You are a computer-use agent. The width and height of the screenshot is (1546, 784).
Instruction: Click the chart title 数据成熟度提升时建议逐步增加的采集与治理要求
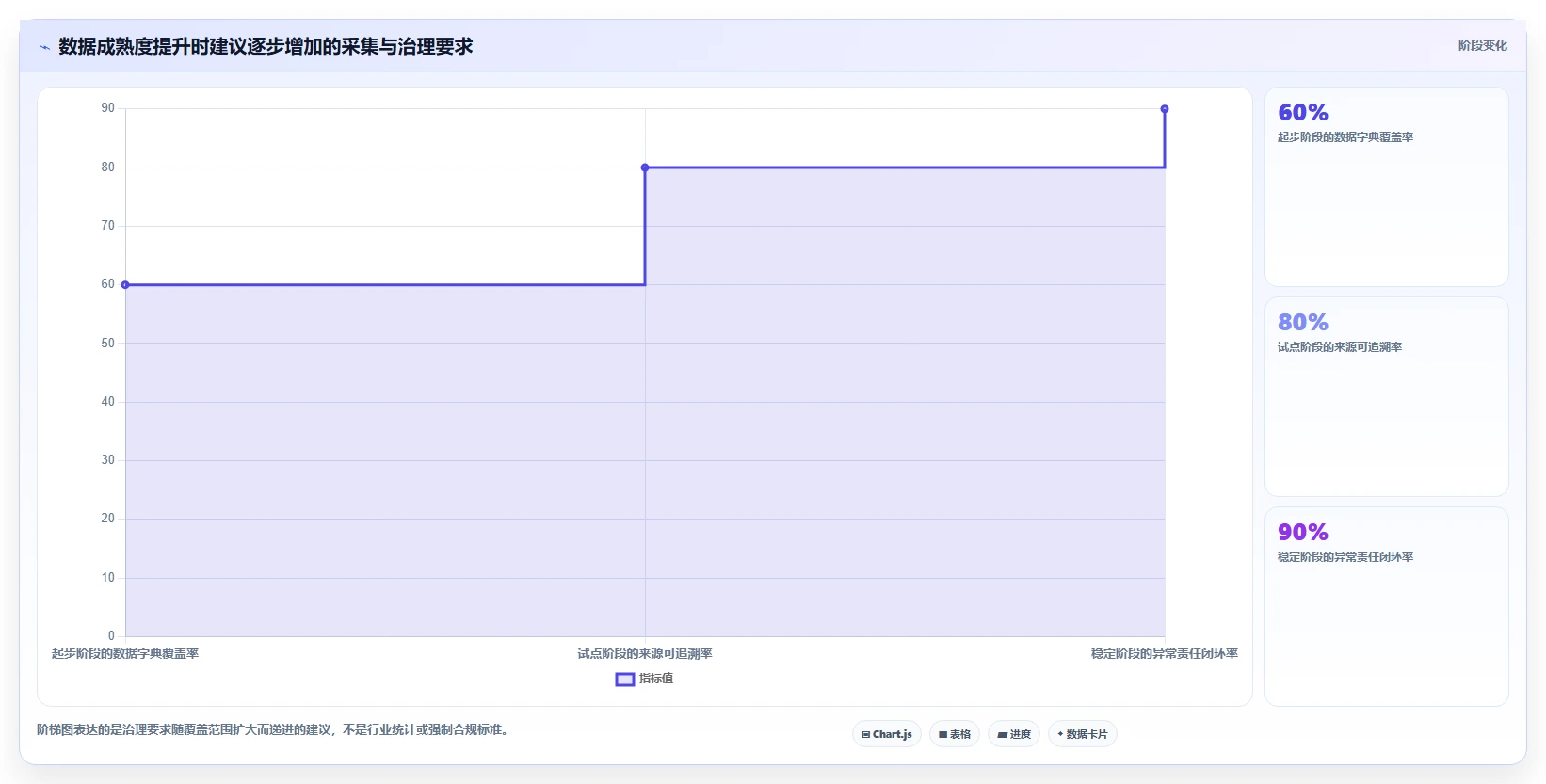266,47
